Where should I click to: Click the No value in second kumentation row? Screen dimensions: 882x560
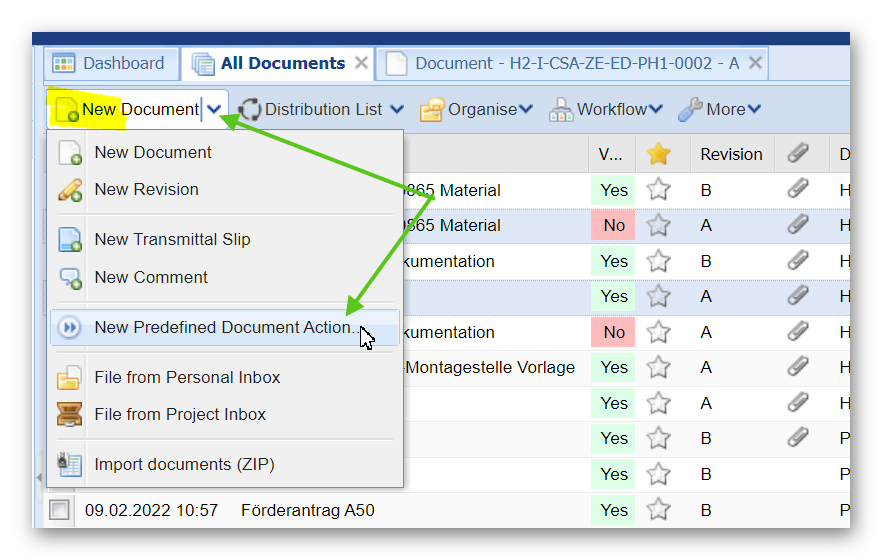point(613,332)
